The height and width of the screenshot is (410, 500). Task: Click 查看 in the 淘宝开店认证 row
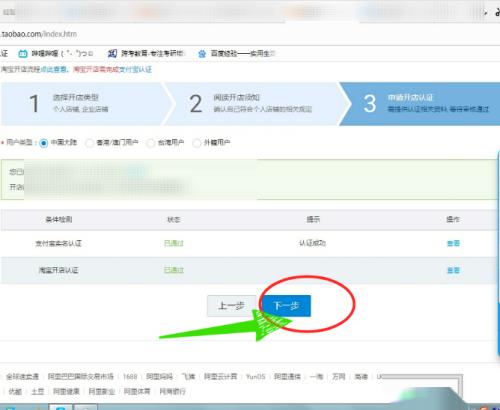coord(453,270)
